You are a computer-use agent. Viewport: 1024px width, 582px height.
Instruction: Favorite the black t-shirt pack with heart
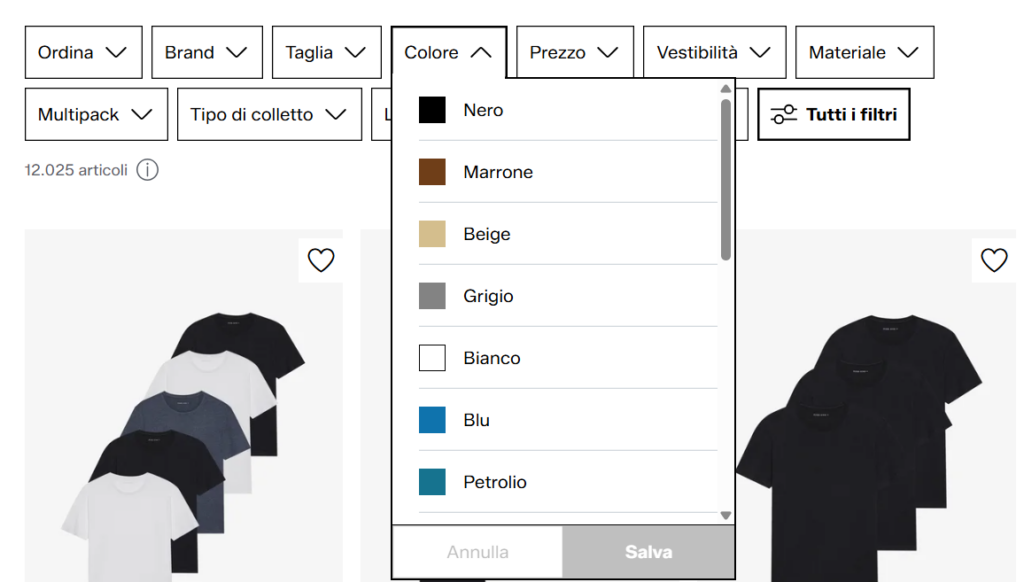(x=994, y=260)
